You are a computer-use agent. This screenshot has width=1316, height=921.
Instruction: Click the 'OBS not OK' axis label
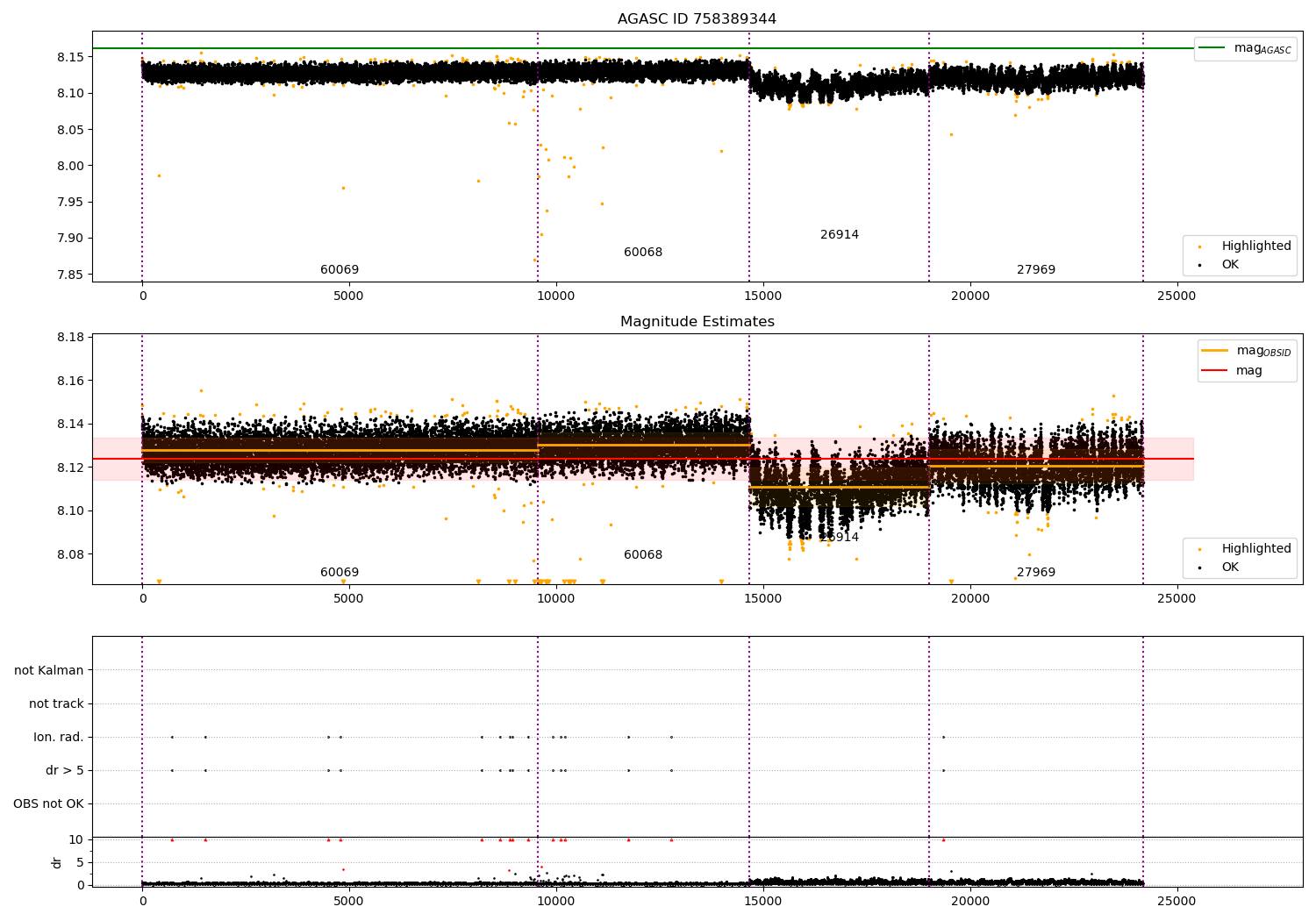pyautogui.click(x=49, y=803)
